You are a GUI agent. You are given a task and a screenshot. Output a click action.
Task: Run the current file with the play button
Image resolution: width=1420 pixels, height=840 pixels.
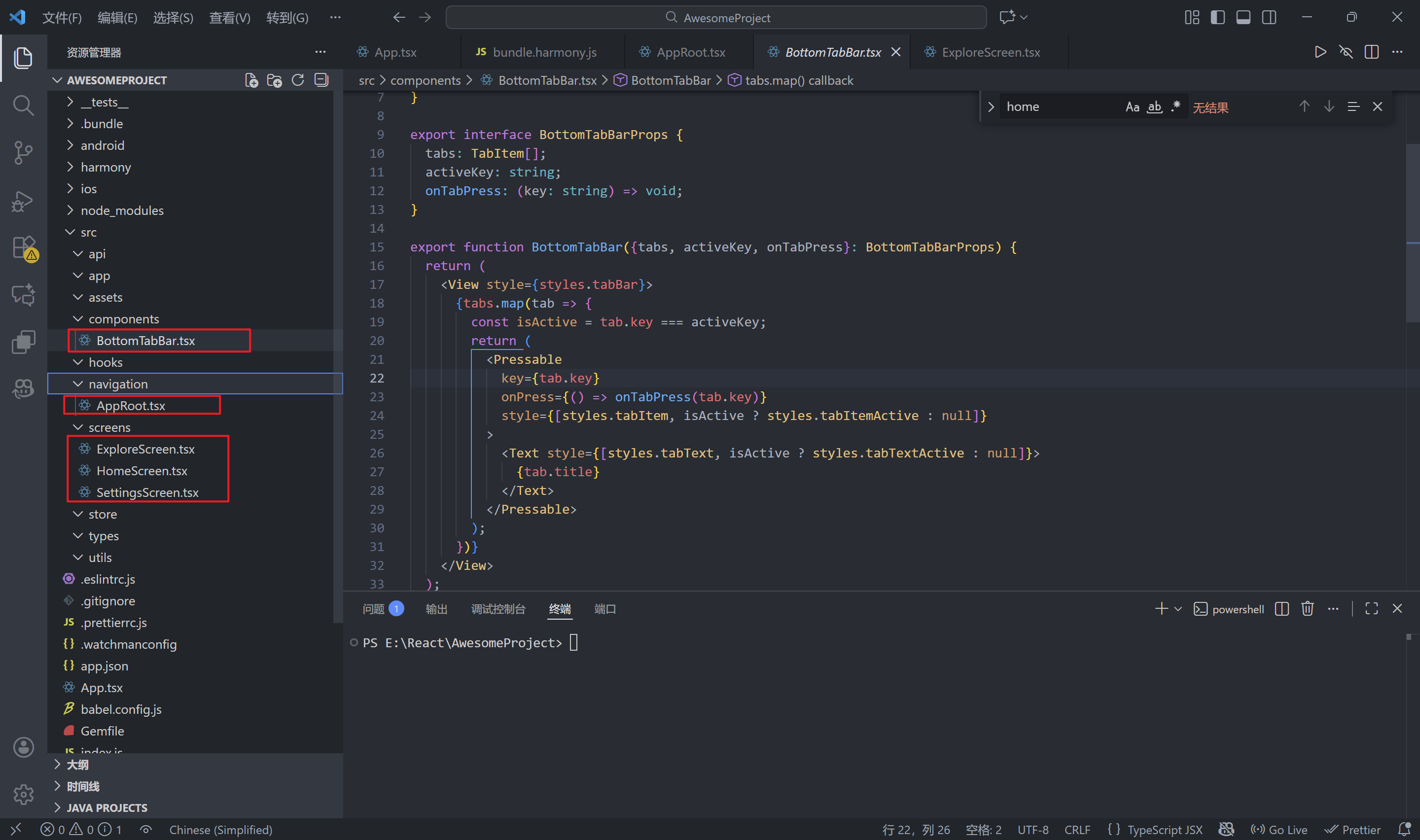1320,51
